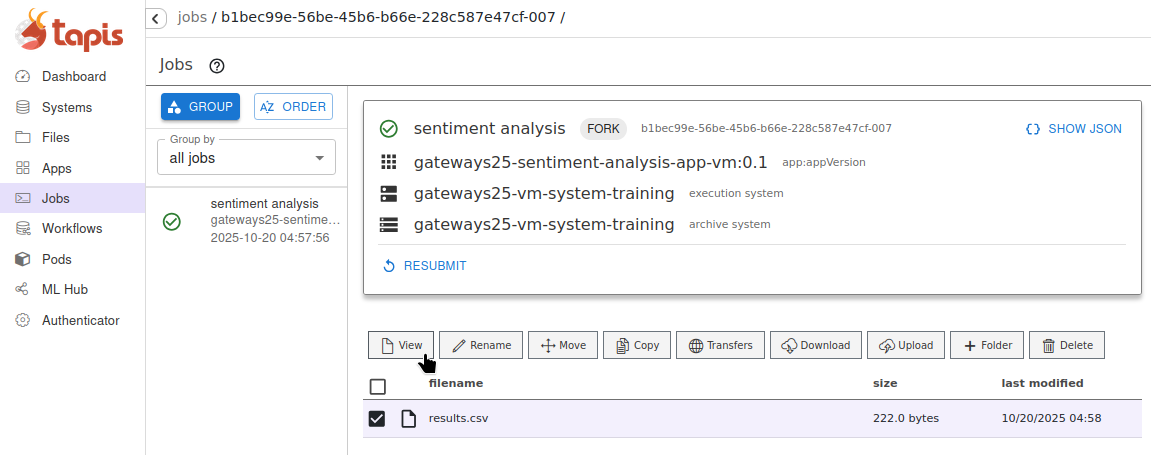Open the Pods section
1151x455 pixels.
coord(56,259)
